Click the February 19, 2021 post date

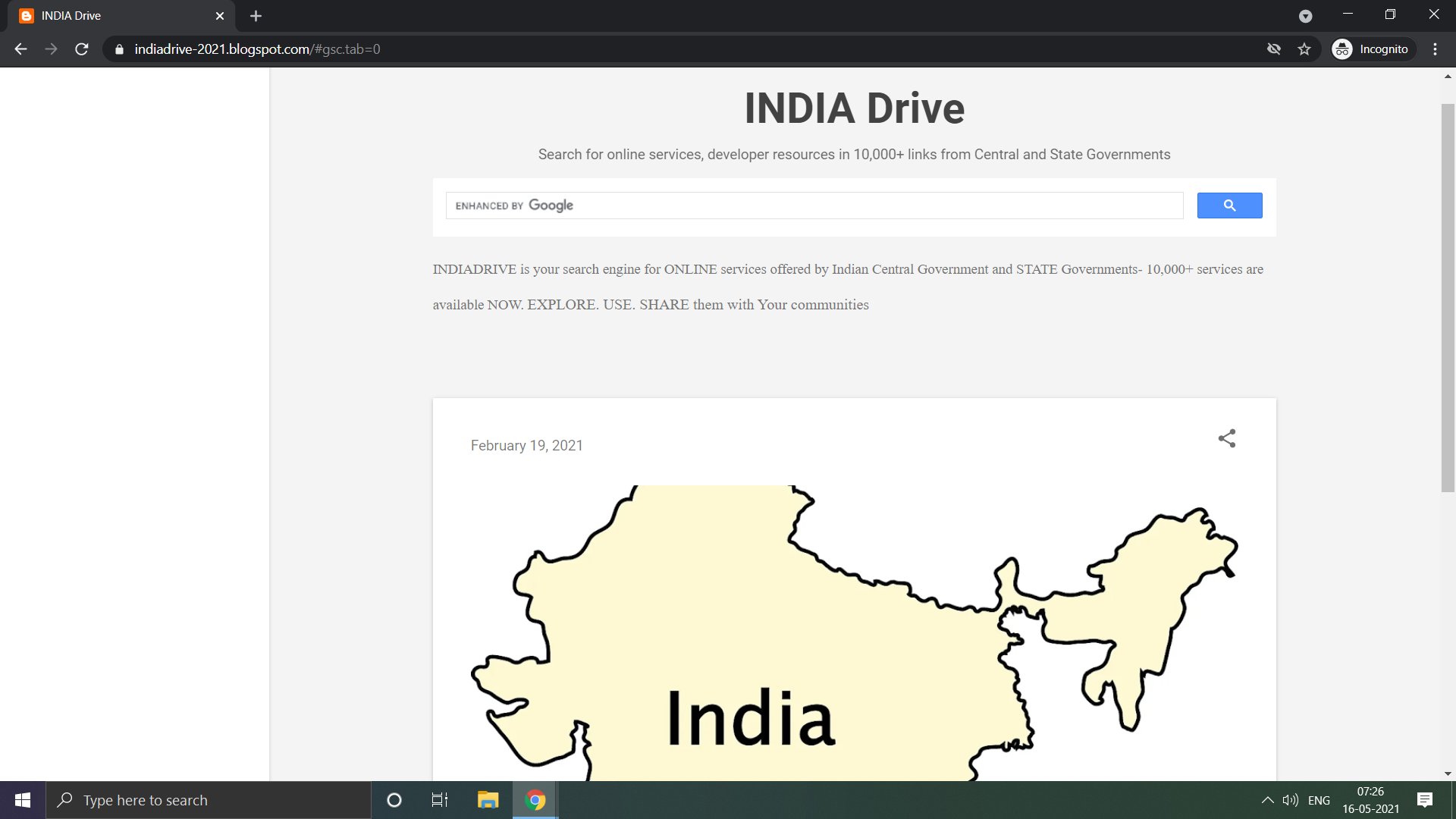[526, 445]
